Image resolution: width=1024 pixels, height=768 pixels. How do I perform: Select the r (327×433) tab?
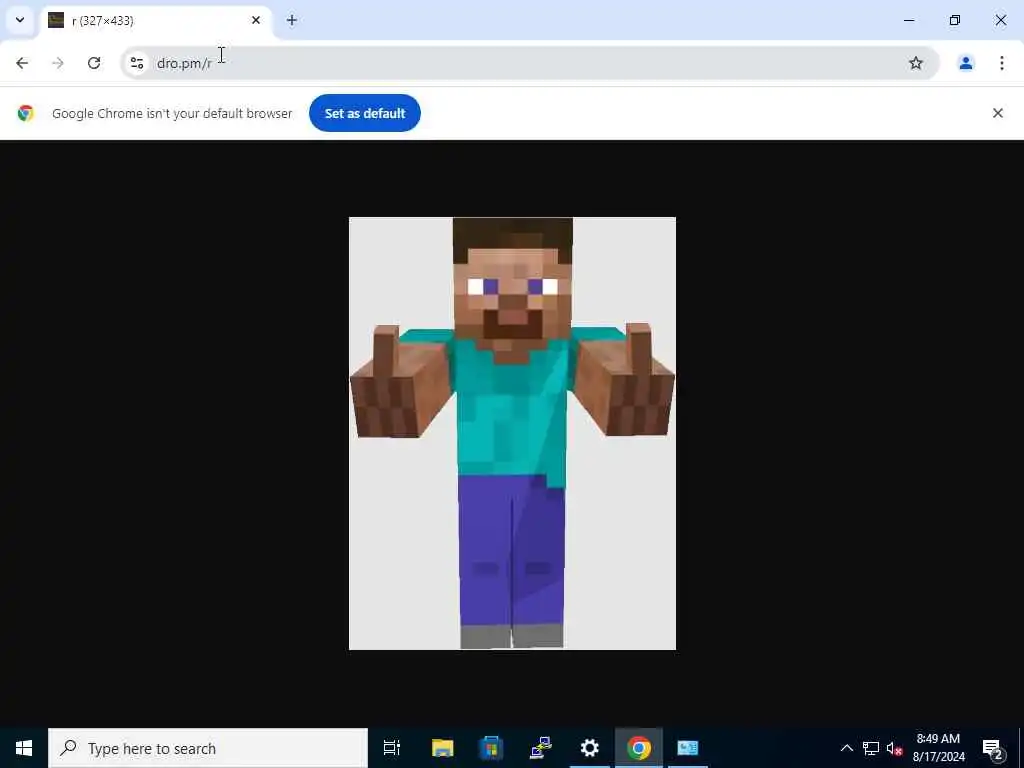[157, 20]
